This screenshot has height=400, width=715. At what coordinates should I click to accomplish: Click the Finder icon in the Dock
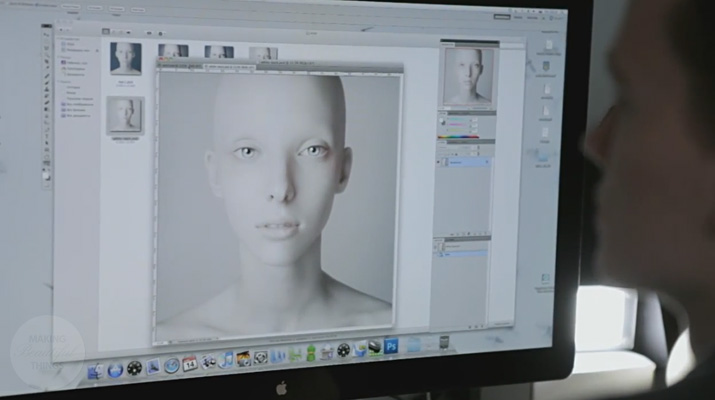tap(95, 371)
